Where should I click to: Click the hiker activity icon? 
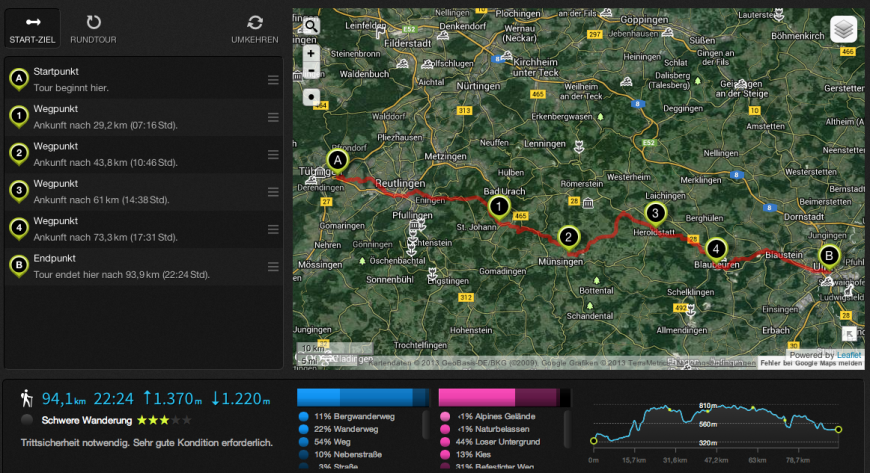(x=26, y=398)
